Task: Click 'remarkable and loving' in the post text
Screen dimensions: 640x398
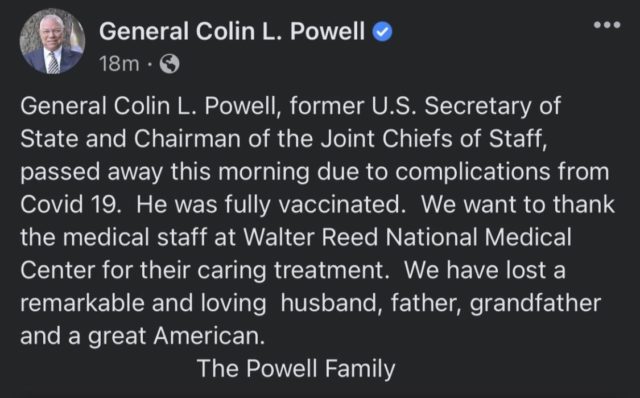Action: 143,304
